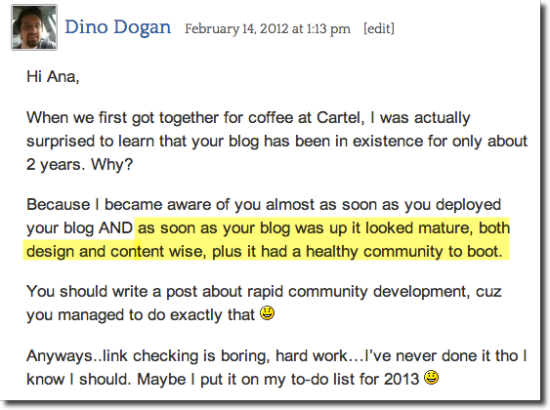Click the text '2 years. Why?'
The width and height of the screenshot is (550, 410).
pyautogui.click(x=80, y=164)
